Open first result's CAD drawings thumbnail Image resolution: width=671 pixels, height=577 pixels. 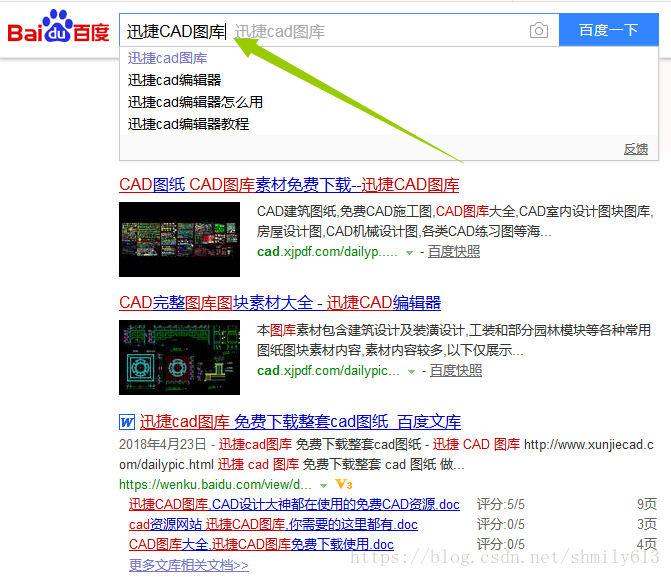tap(179, 239)
